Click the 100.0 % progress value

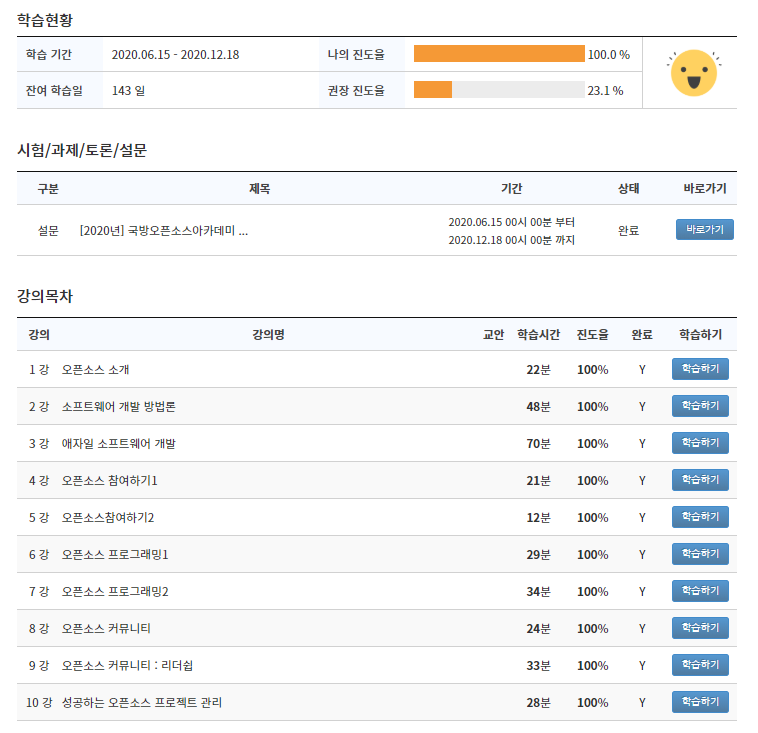tap(609, 55)
